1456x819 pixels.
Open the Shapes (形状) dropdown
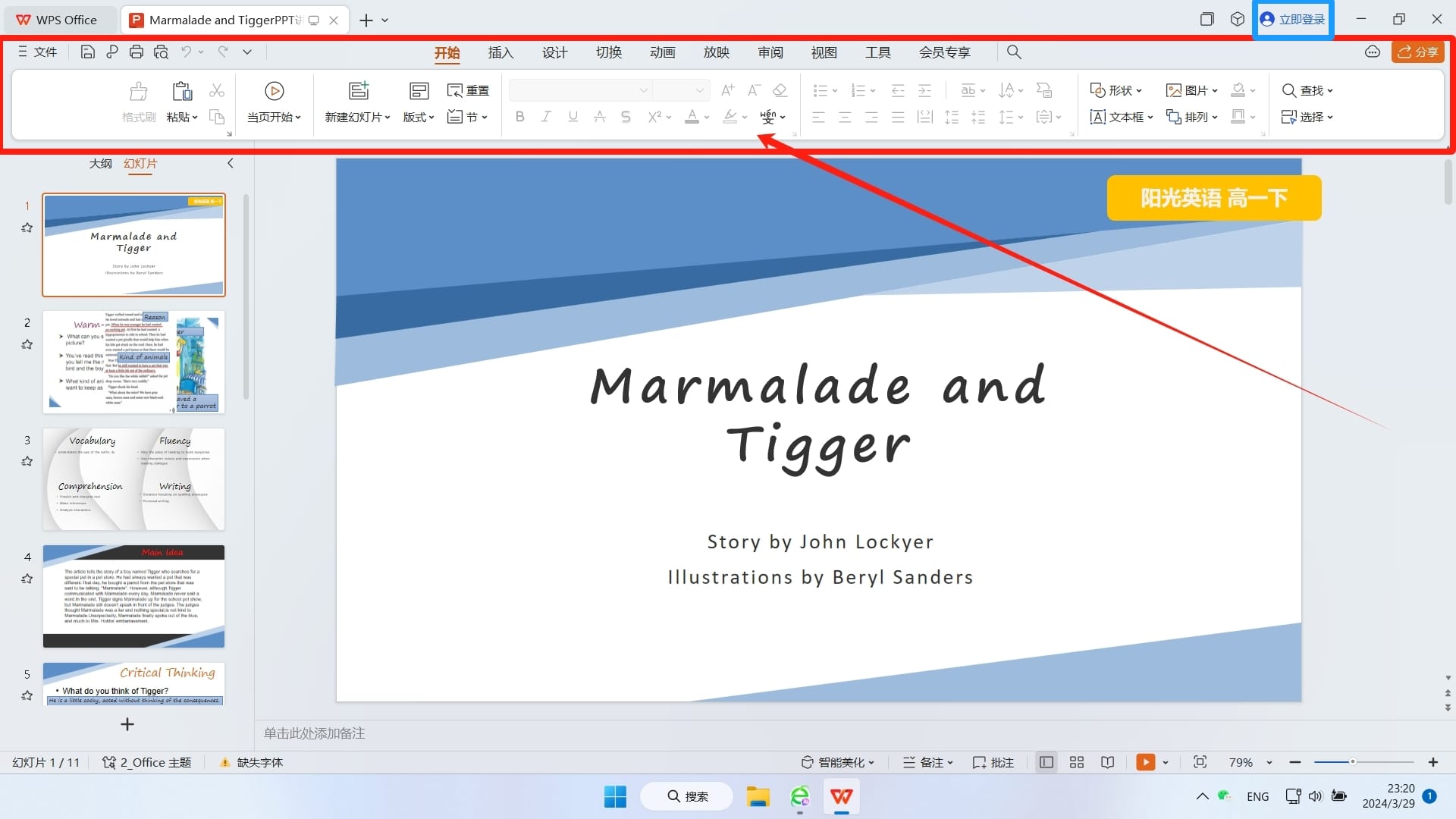[1116, 90]
